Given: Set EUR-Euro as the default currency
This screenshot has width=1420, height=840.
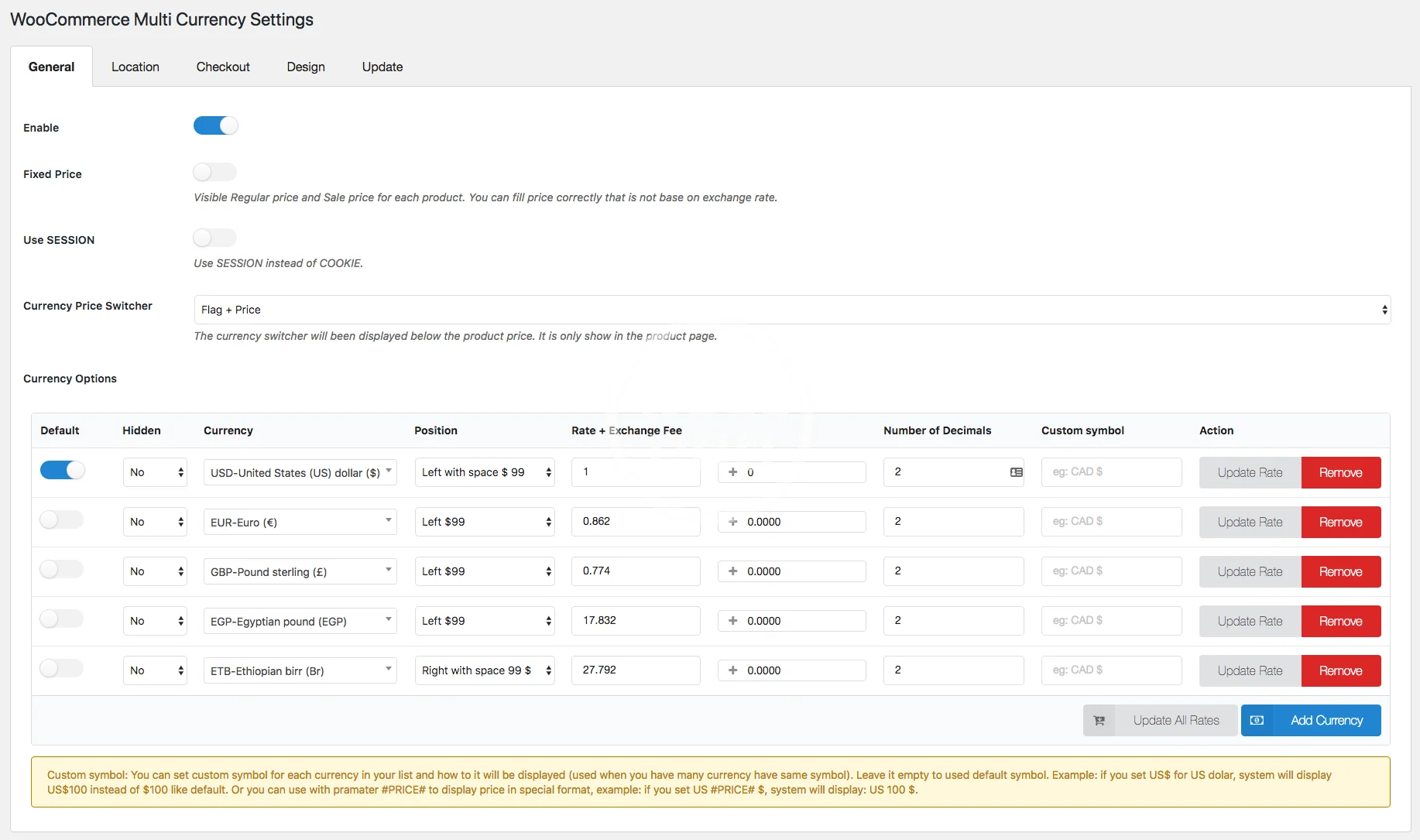Looking at the screenshot, I should 62,519.
